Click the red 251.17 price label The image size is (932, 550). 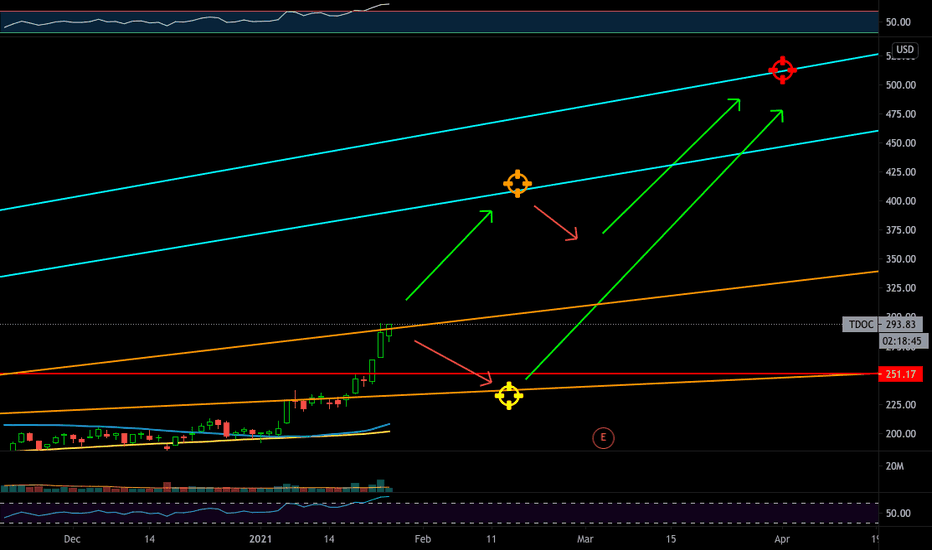pyautogui.click(x=900, y=375)
